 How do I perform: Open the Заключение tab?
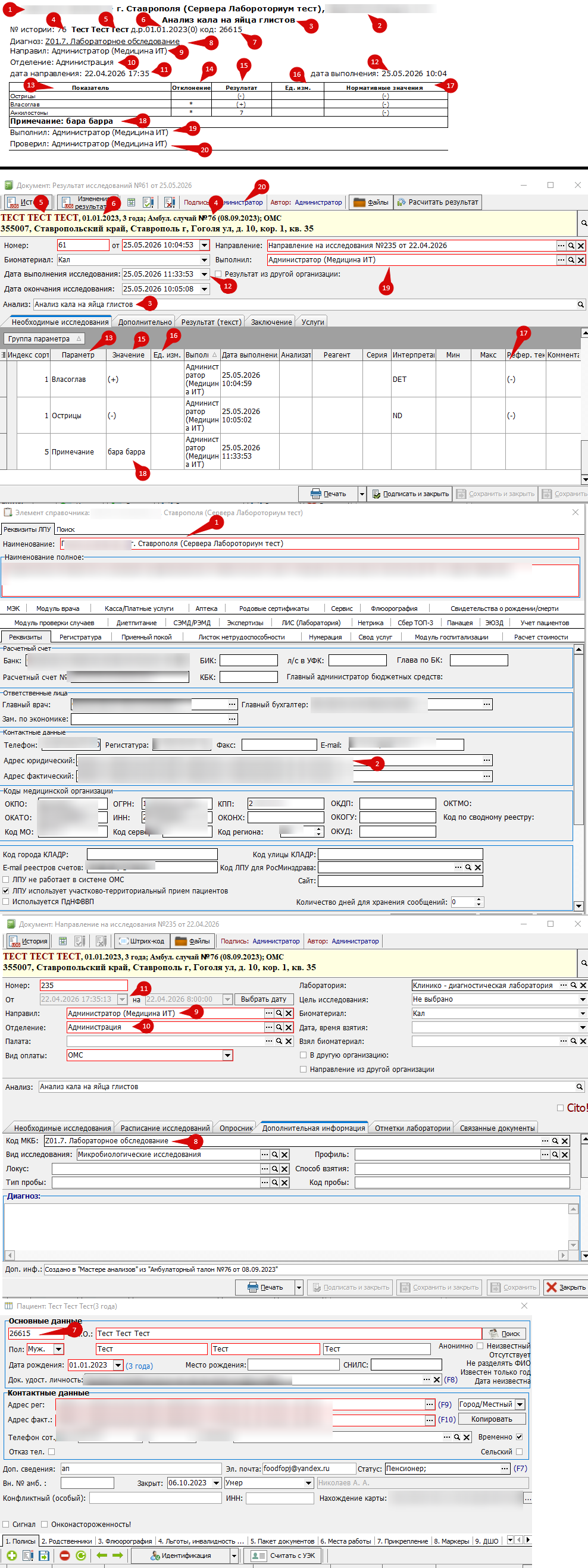271,322
